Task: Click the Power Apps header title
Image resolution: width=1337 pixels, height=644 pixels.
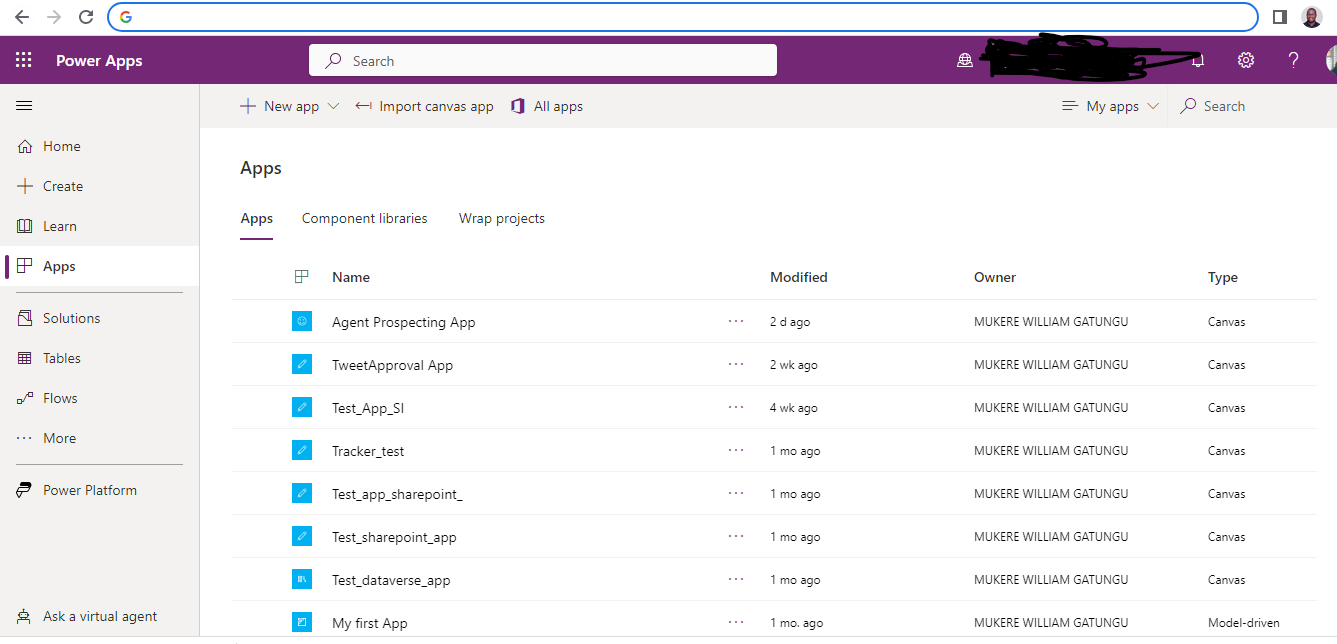Action: tap(99, 61)
